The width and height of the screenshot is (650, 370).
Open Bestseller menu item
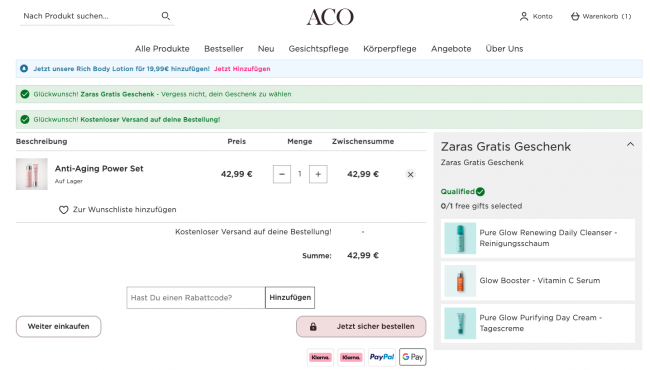pos(223,48)
